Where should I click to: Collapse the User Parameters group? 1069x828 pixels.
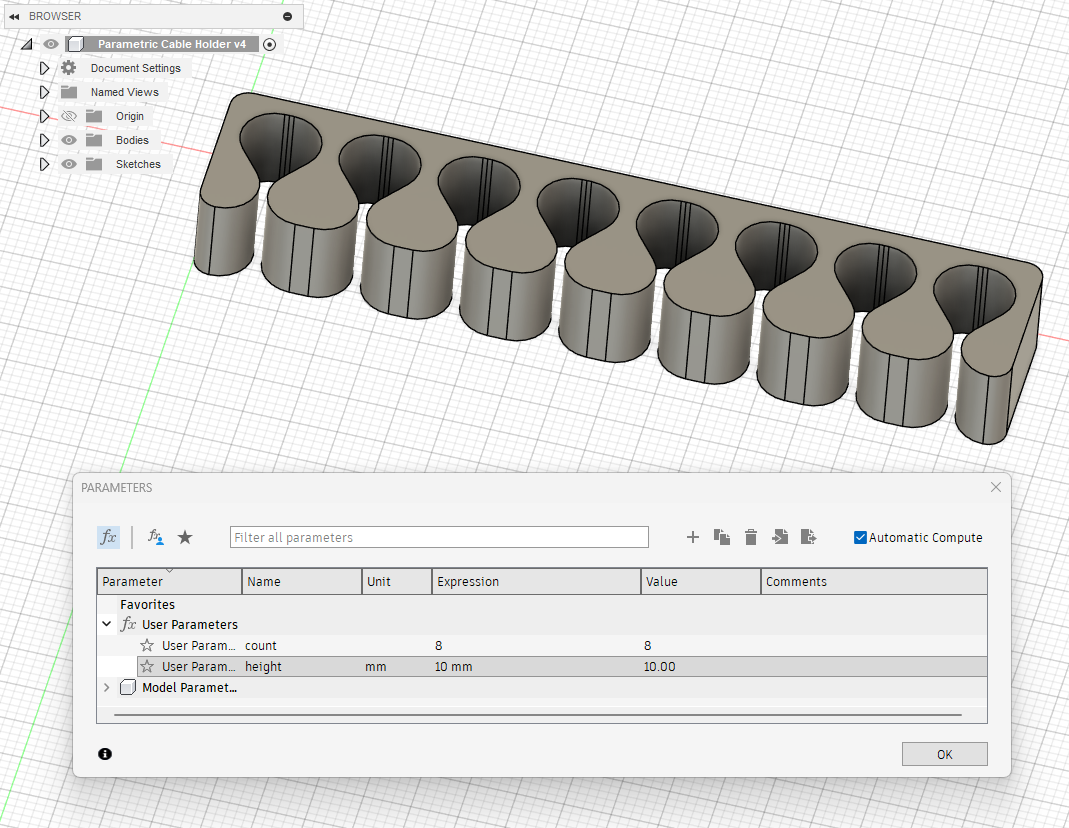point(107,625)
